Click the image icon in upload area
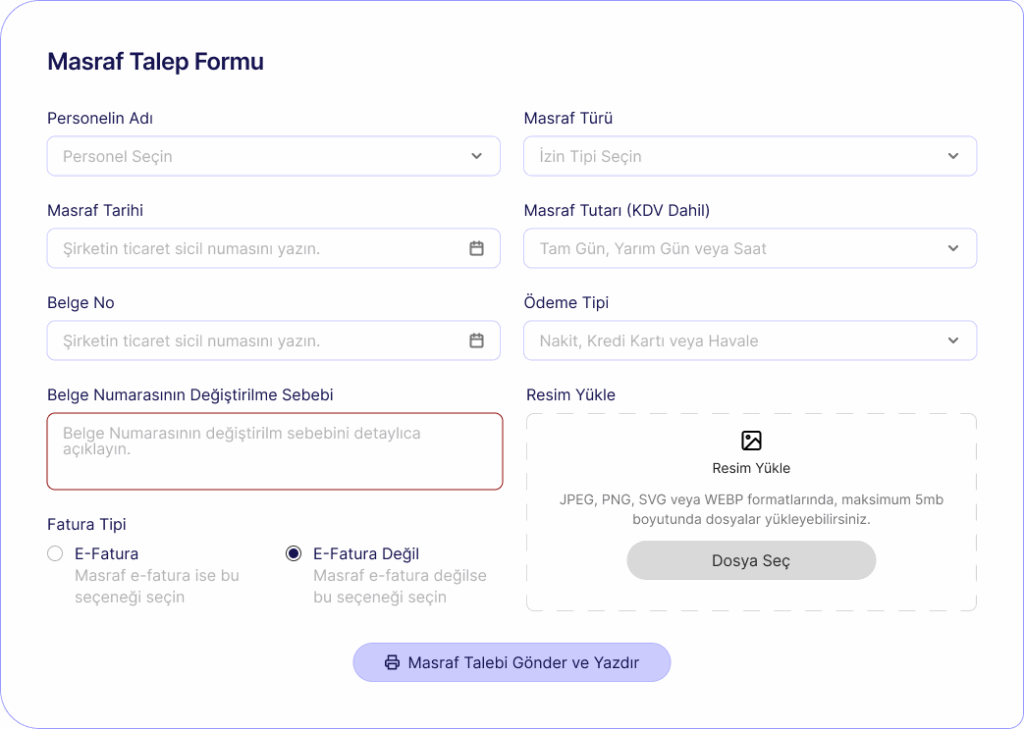The height and width of the screenshot is (729, 1024). pyautogui.click(x=751, y=441)
